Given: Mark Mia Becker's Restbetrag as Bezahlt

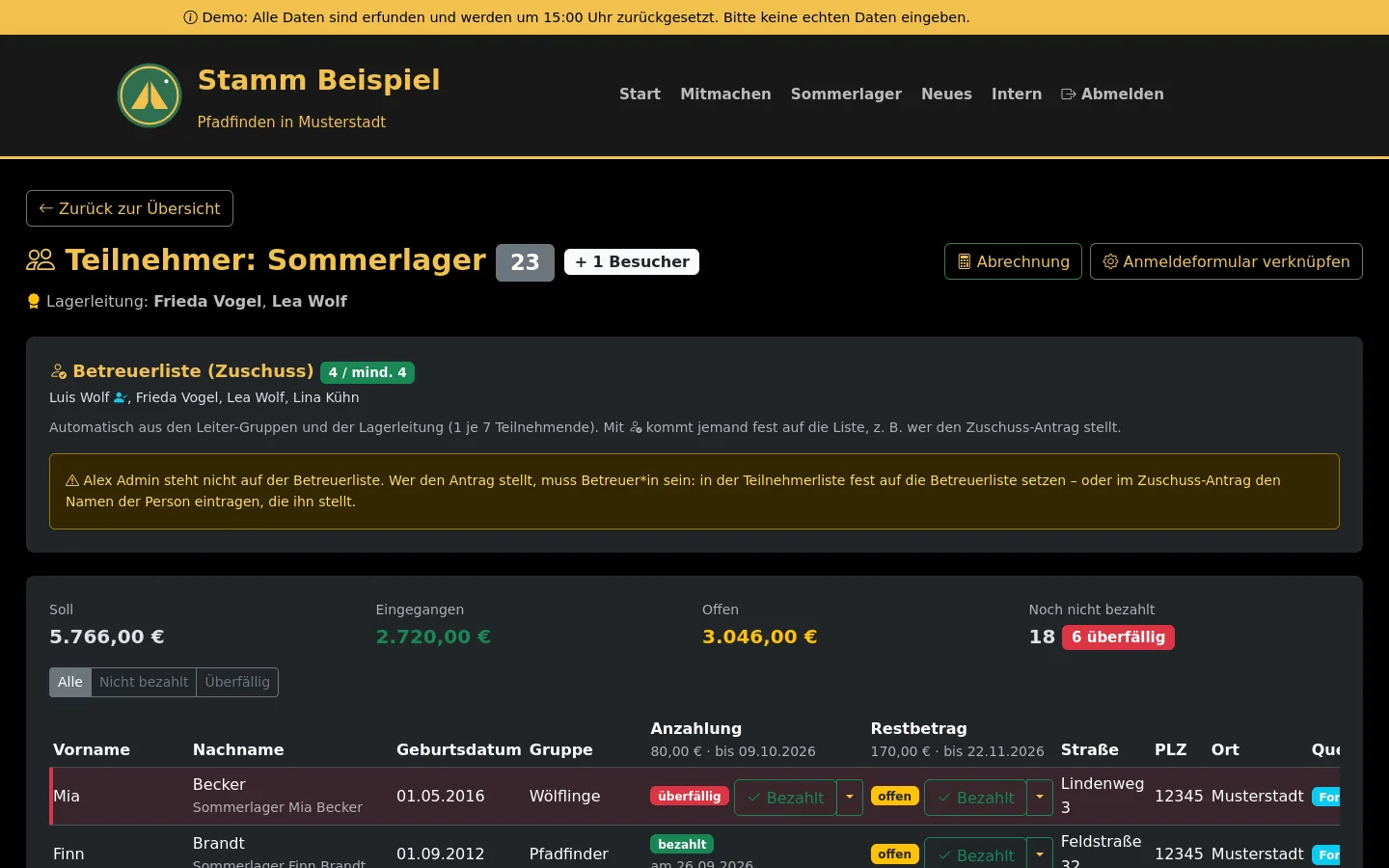Looking at the screenshot, I should (975, 798).
